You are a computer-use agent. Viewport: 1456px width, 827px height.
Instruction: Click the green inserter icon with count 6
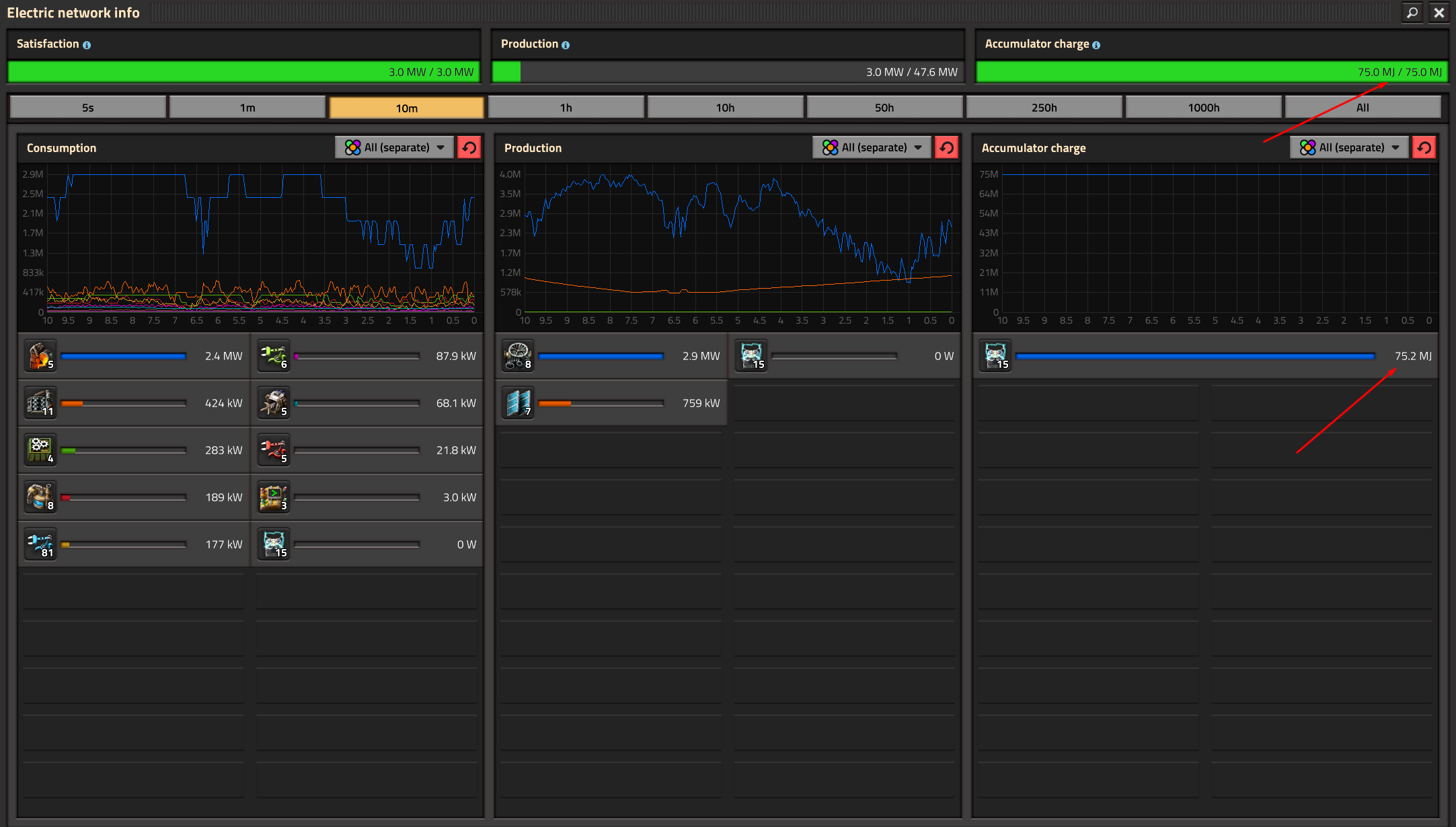pyautogui.click(x=274, y=356)
